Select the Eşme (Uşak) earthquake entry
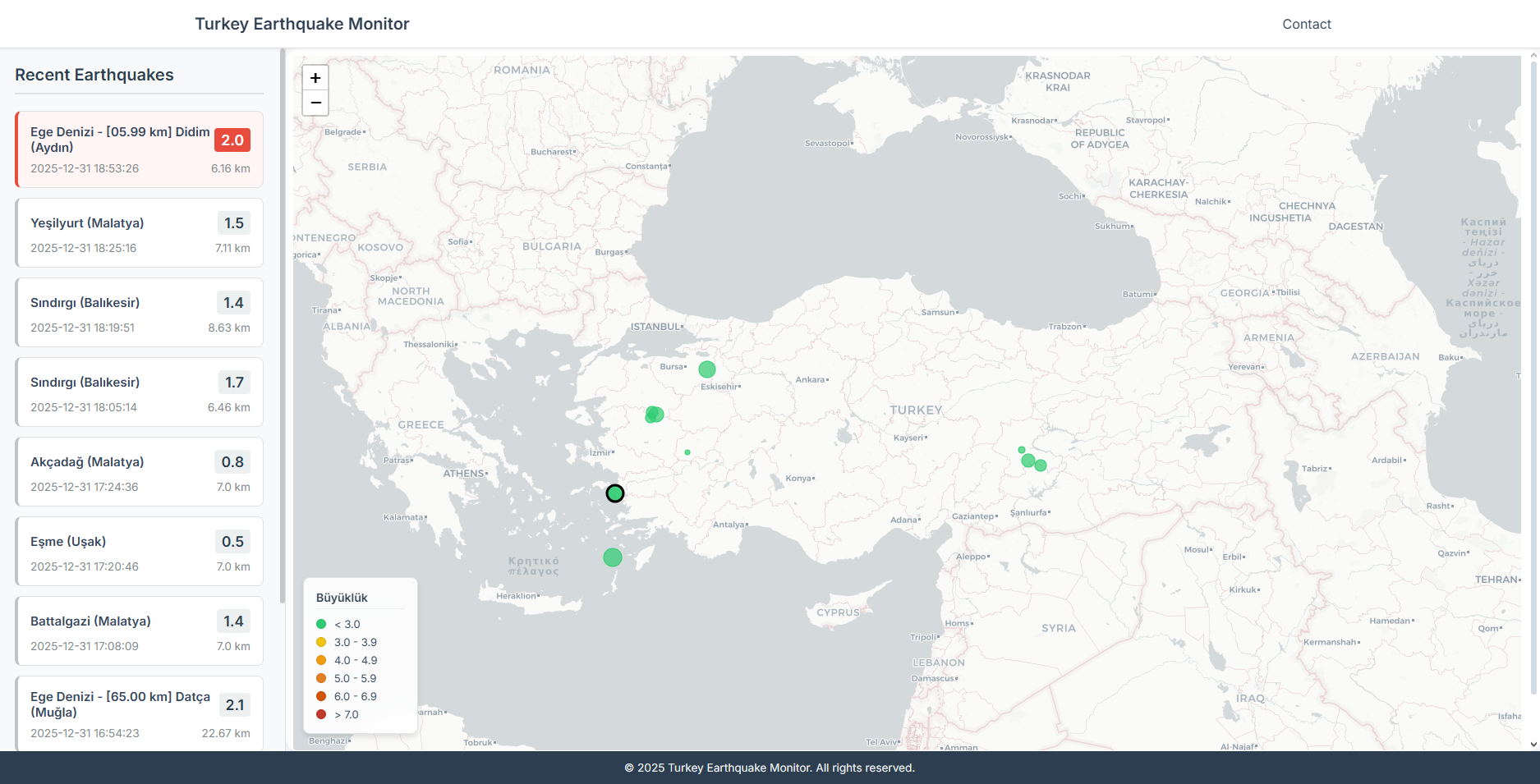 coord(138,551)
